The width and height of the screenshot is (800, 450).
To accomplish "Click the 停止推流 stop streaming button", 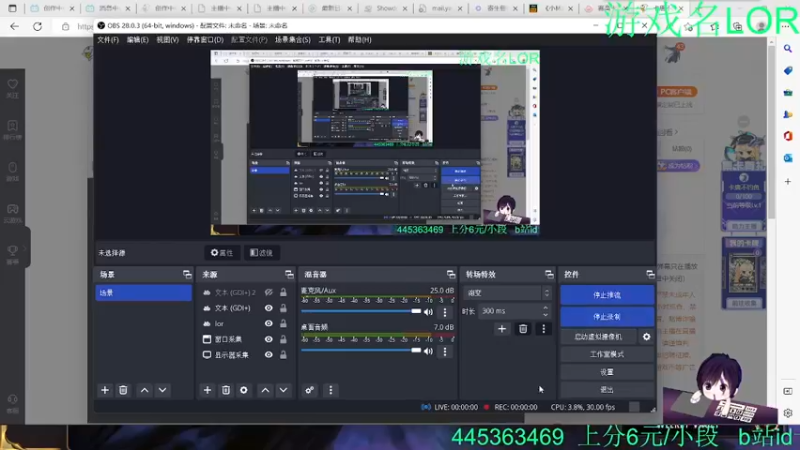I will 607,295.
